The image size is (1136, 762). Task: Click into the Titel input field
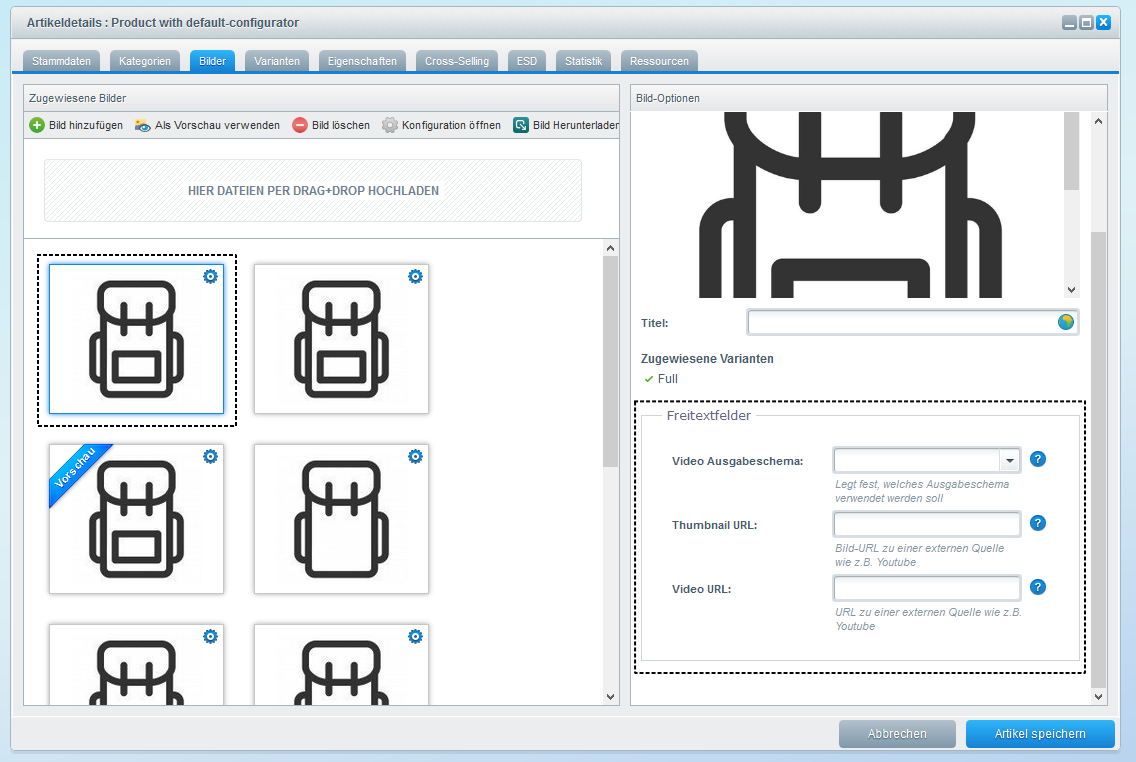point(902,322)
